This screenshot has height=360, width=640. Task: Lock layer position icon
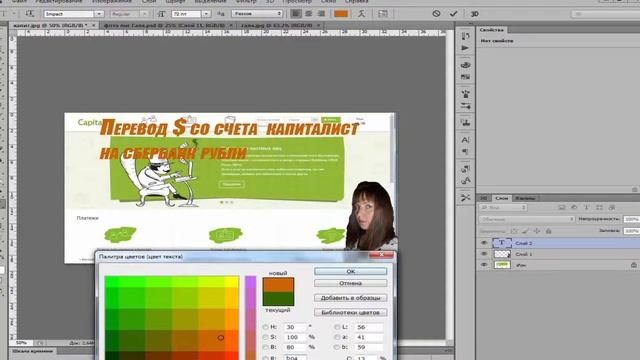(537, 231)
